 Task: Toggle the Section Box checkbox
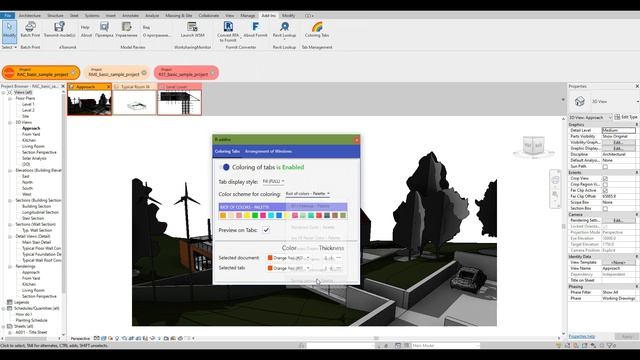pos(605,208)
